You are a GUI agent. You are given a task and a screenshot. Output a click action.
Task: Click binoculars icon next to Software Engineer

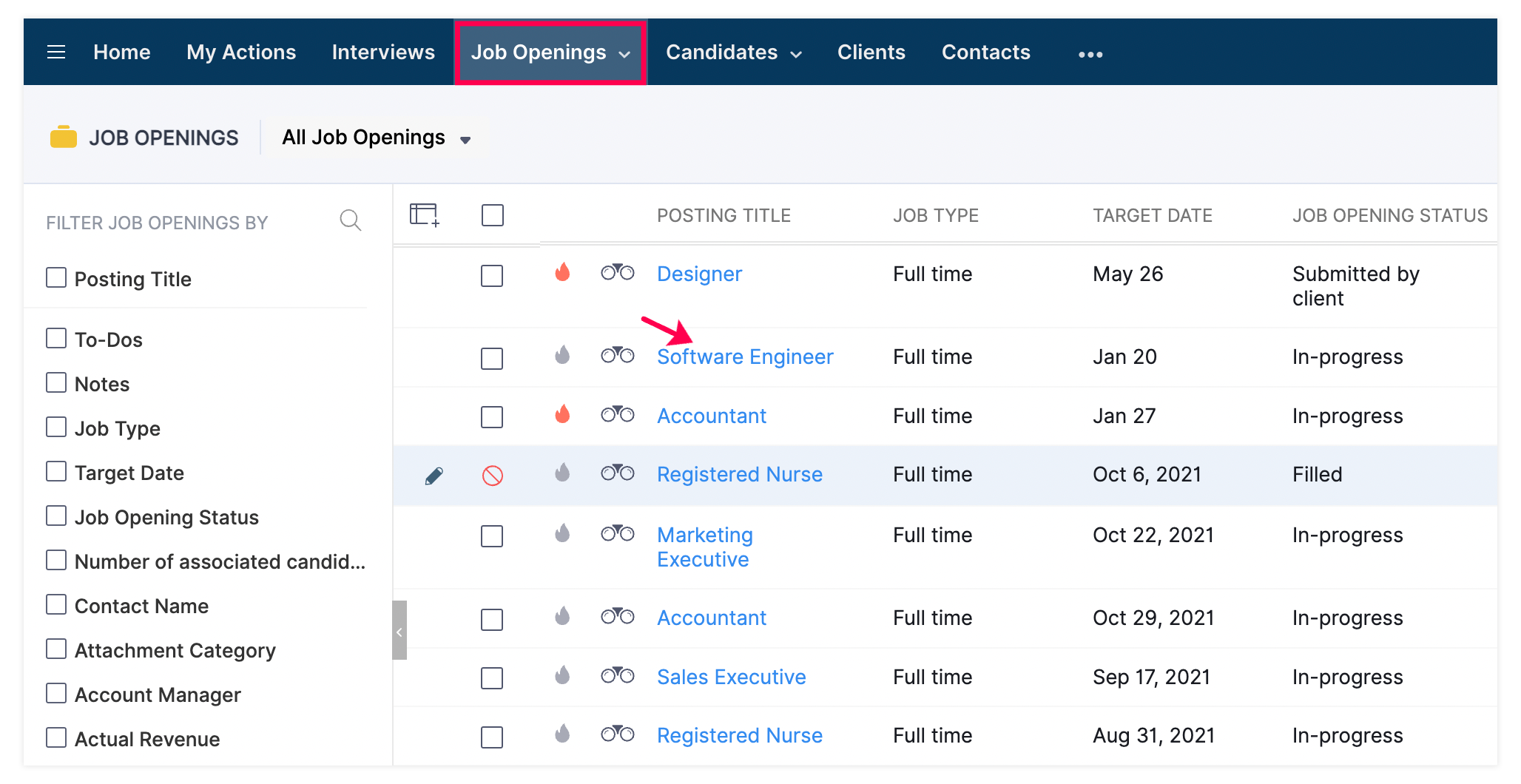coord(617,355)
